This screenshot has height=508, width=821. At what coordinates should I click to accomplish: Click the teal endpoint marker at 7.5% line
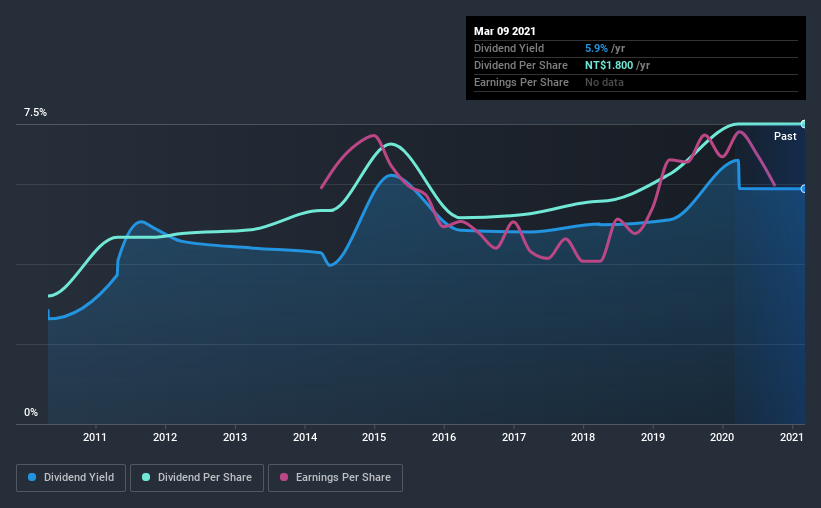[803, 124]
